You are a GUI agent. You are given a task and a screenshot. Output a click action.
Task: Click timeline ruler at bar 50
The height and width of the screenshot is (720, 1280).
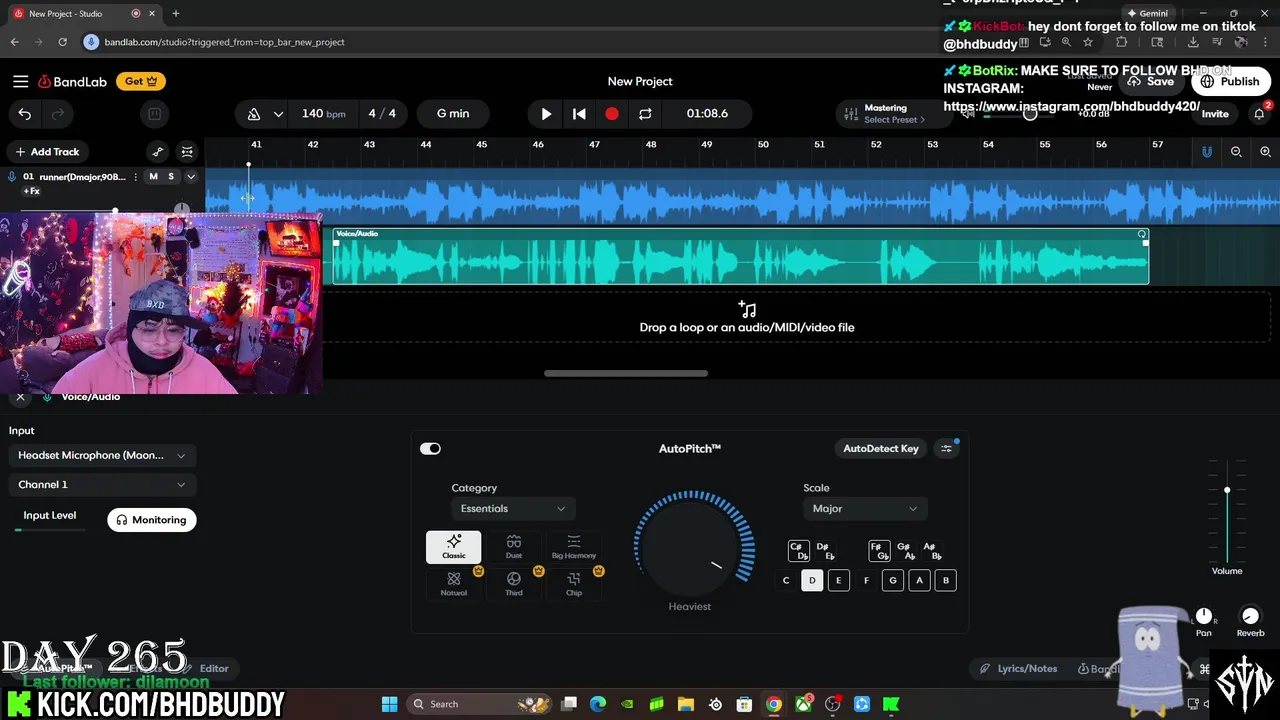click(x=763, y=145)
